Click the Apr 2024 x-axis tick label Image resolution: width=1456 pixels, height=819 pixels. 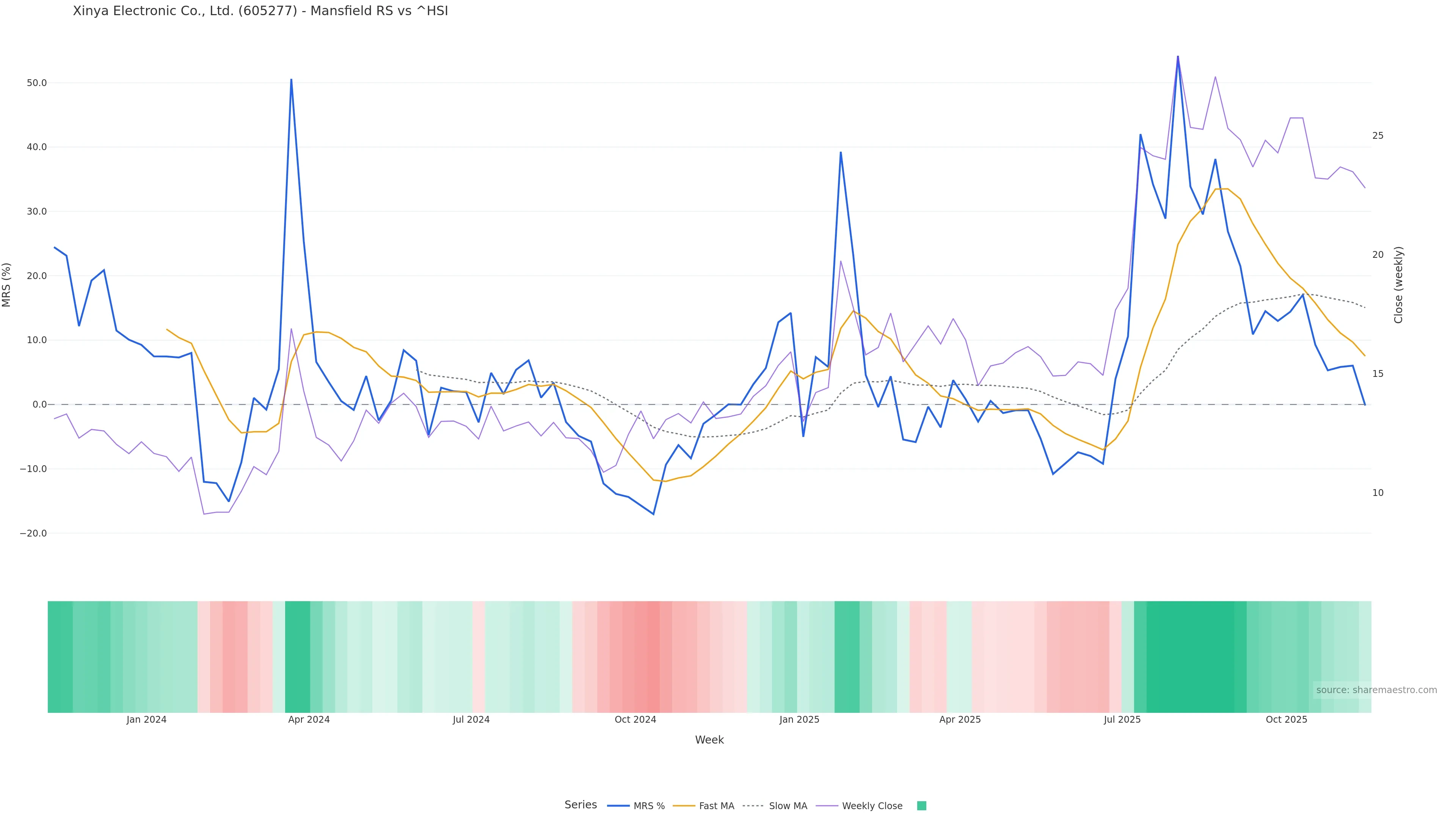[309, 720]
